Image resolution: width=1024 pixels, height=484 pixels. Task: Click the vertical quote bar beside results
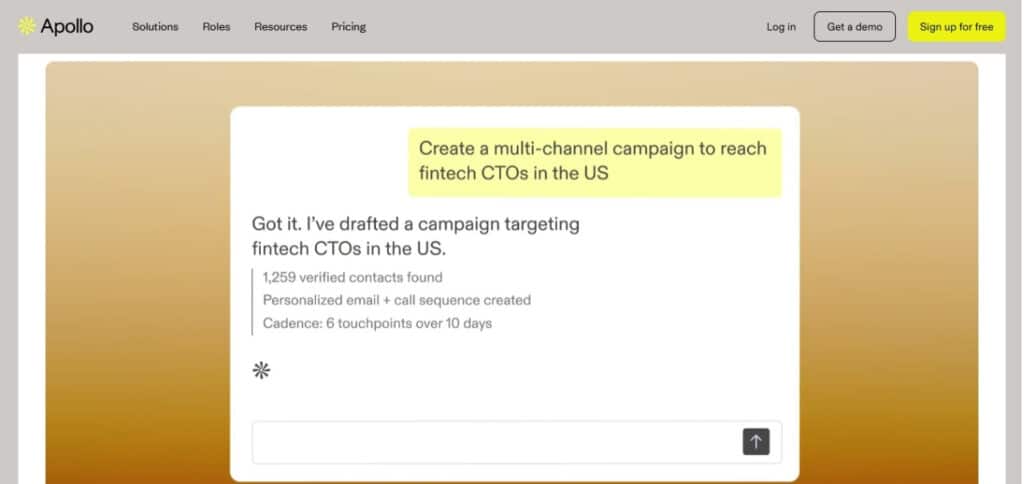click(x=253, y=300)
